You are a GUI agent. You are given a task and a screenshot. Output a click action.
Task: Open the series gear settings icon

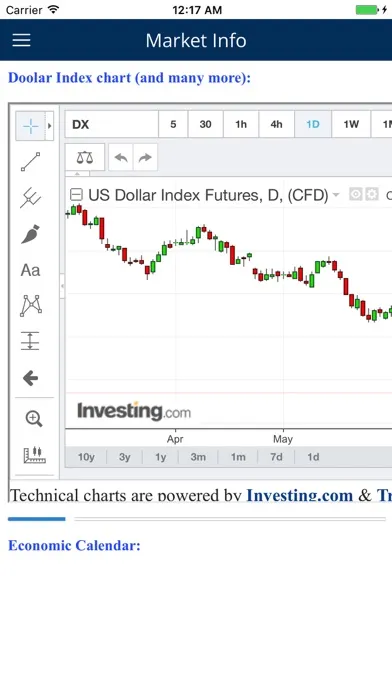(x=372, y=194)
